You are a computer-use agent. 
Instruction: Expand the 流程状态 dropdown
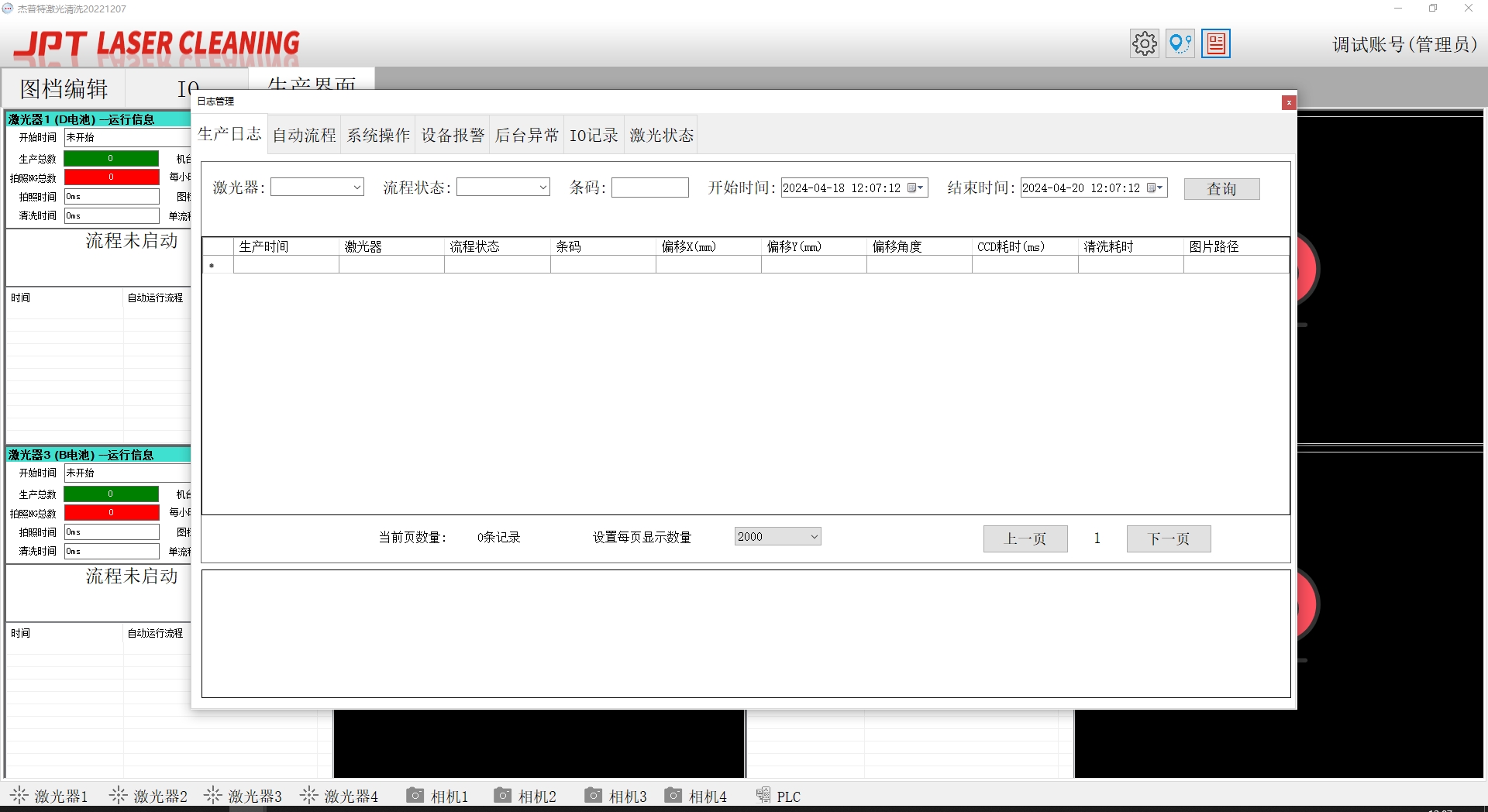(543, 188)
